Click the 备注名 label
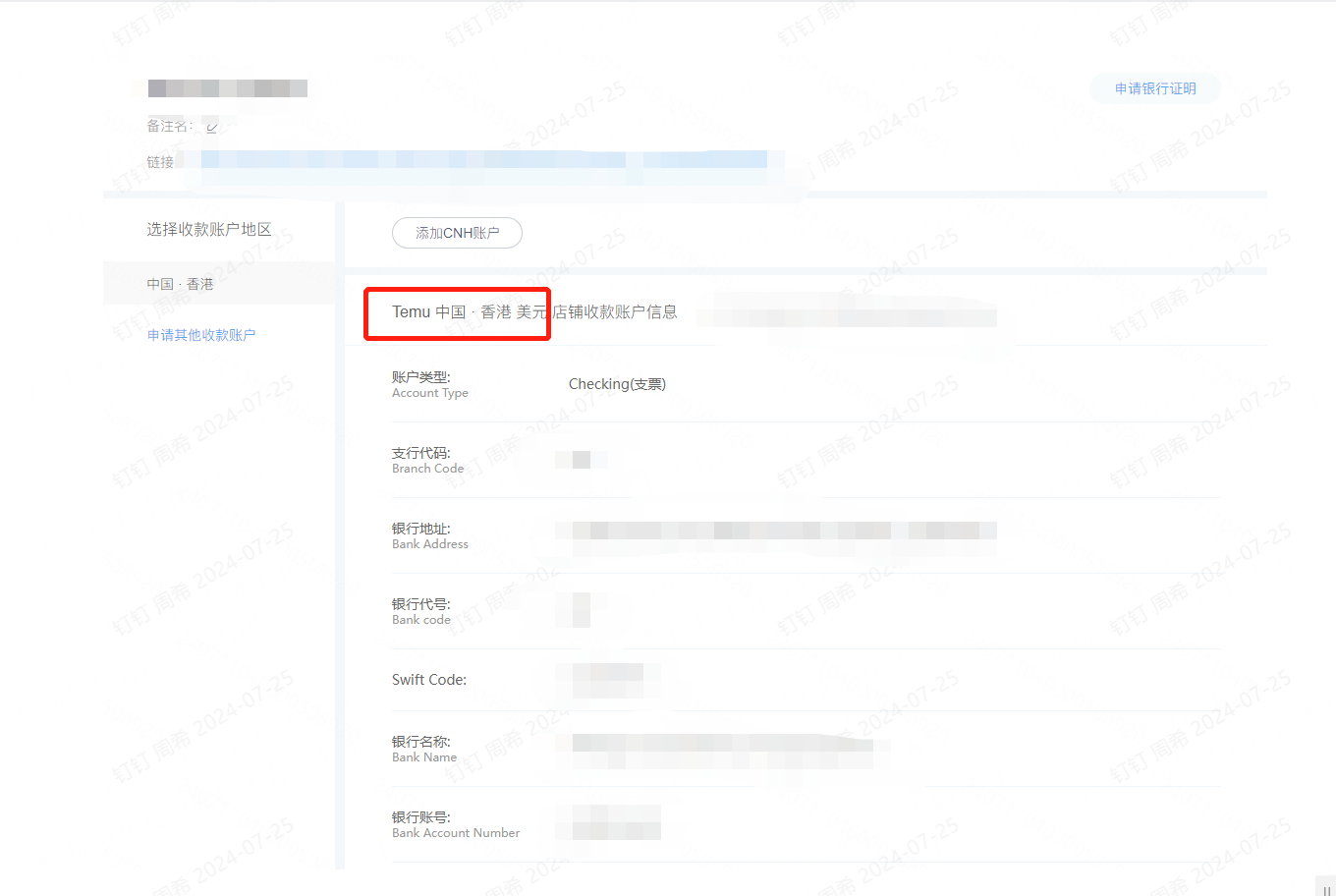1336x896 pixels. (x=170, y=126)
